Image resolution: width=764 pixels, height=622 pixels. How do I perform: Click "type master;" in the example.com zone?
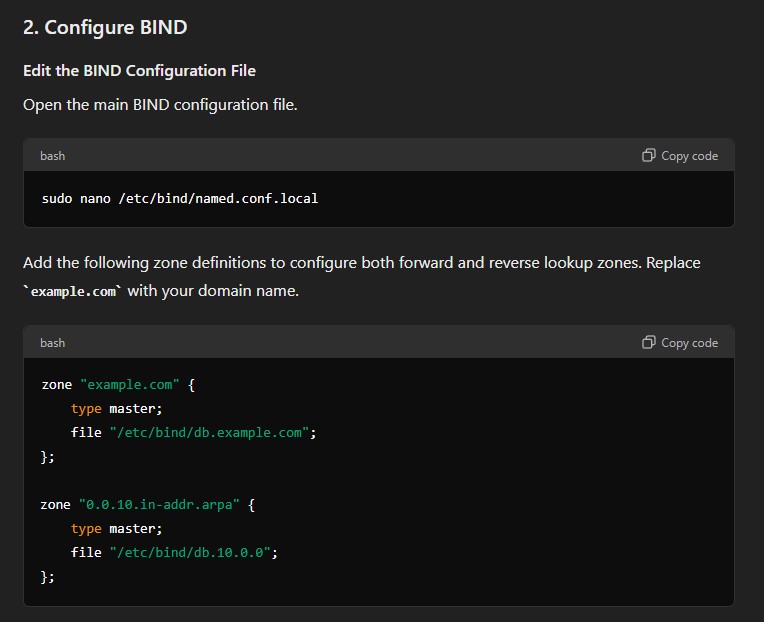point(116,409)
